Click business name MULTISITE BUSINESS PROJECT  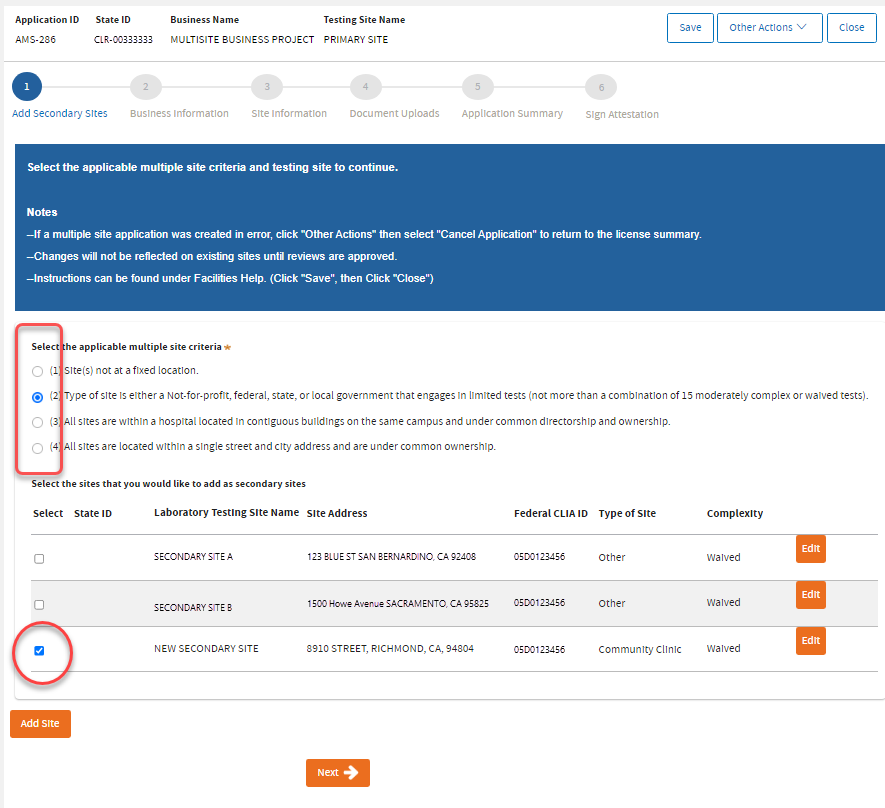coord(242,39)
